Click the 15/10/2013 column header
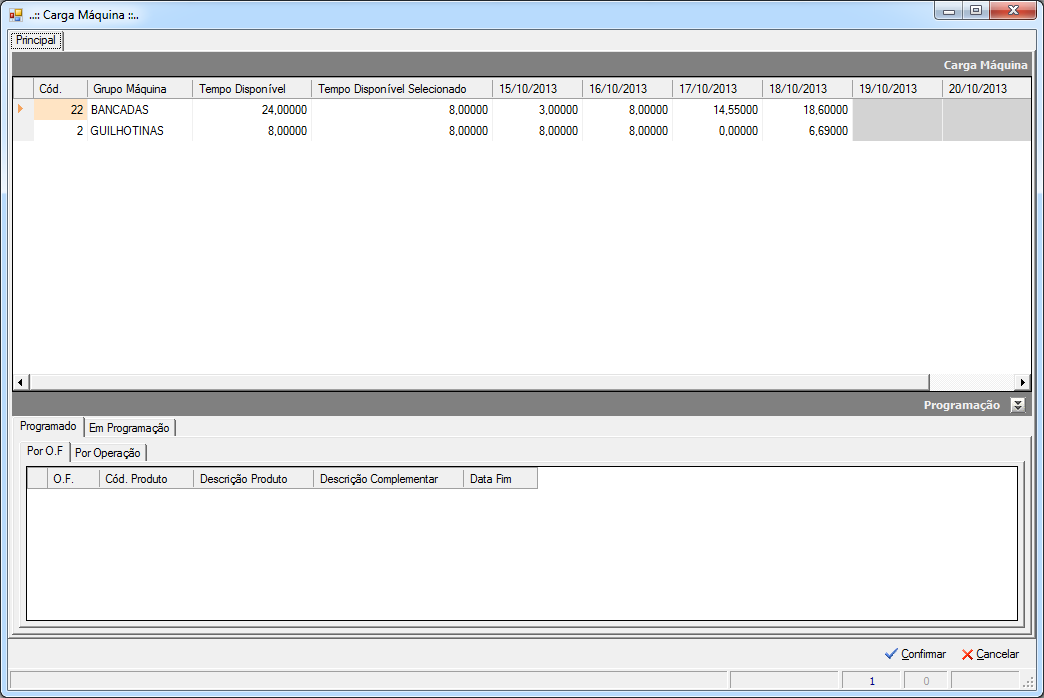1044x698 pixels. (537, 89)
